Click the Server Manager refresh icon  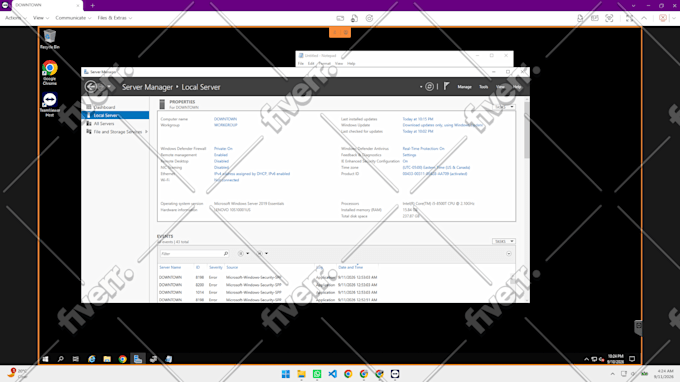[429, 87]
